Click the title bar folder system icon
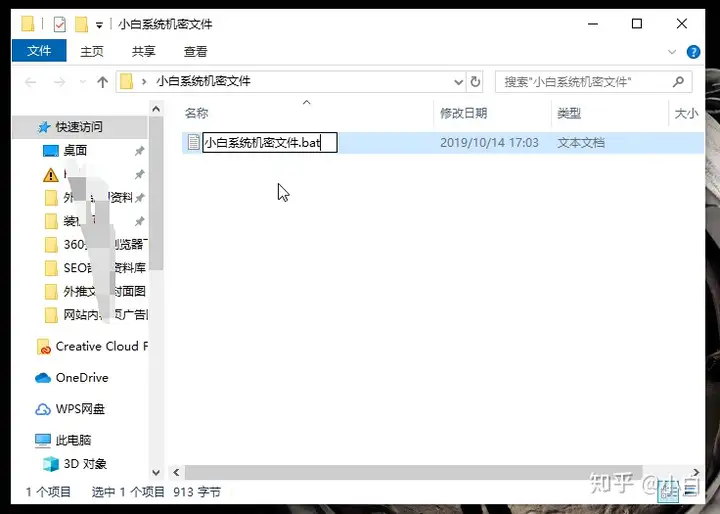 28,23
